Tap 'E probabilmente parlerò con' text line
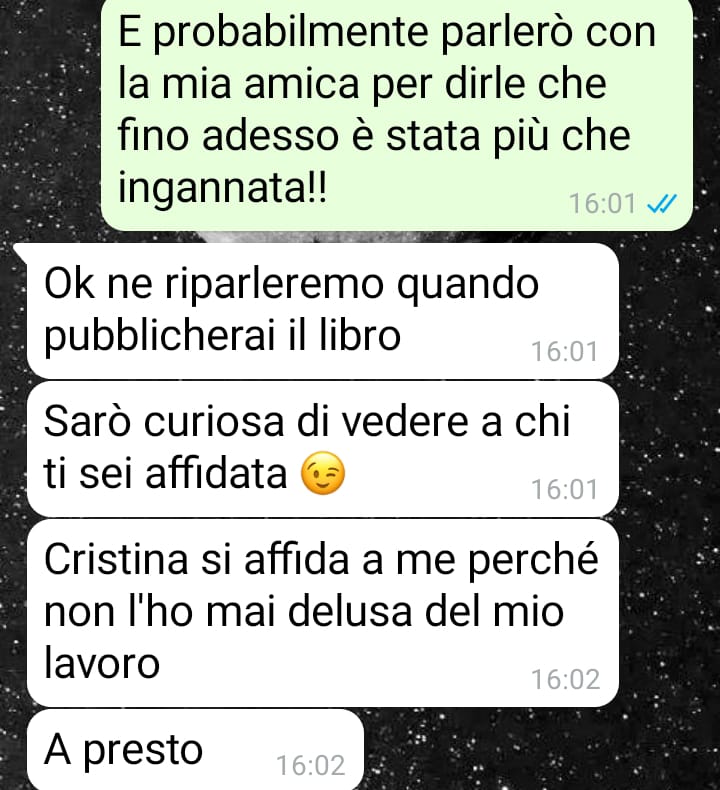The height and width of the screenshot is (790, 720). pos(387,32)
